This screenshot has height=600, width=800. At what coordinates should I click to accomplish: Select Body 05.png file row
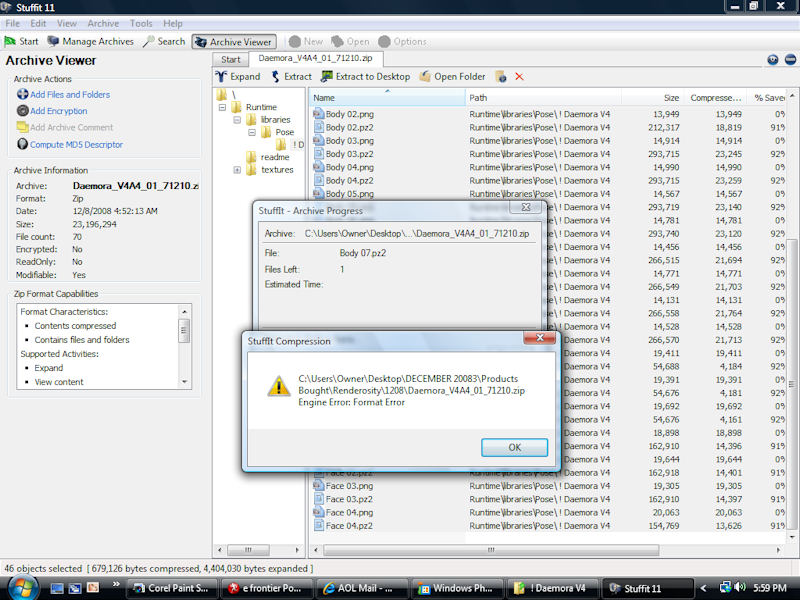click(548, 193)
